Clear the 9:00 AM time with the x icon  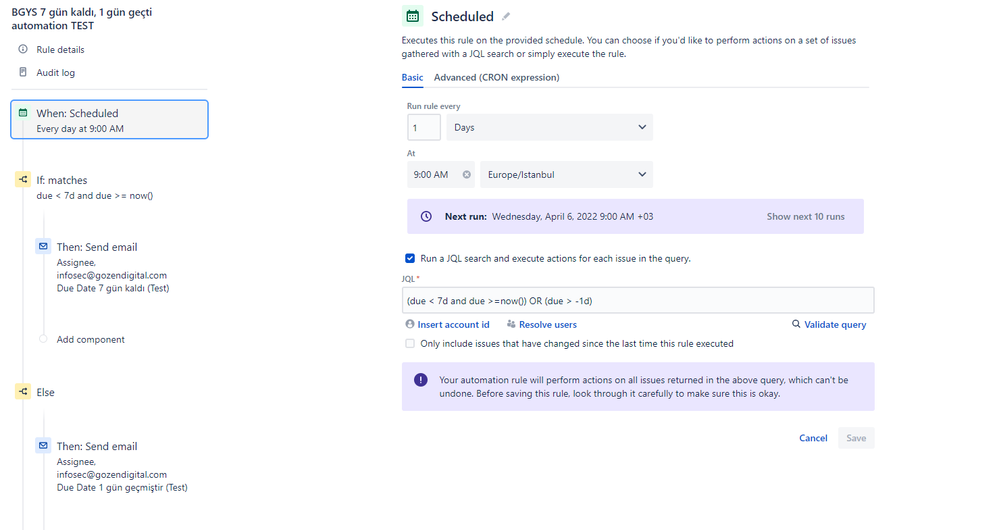(466, 175)
